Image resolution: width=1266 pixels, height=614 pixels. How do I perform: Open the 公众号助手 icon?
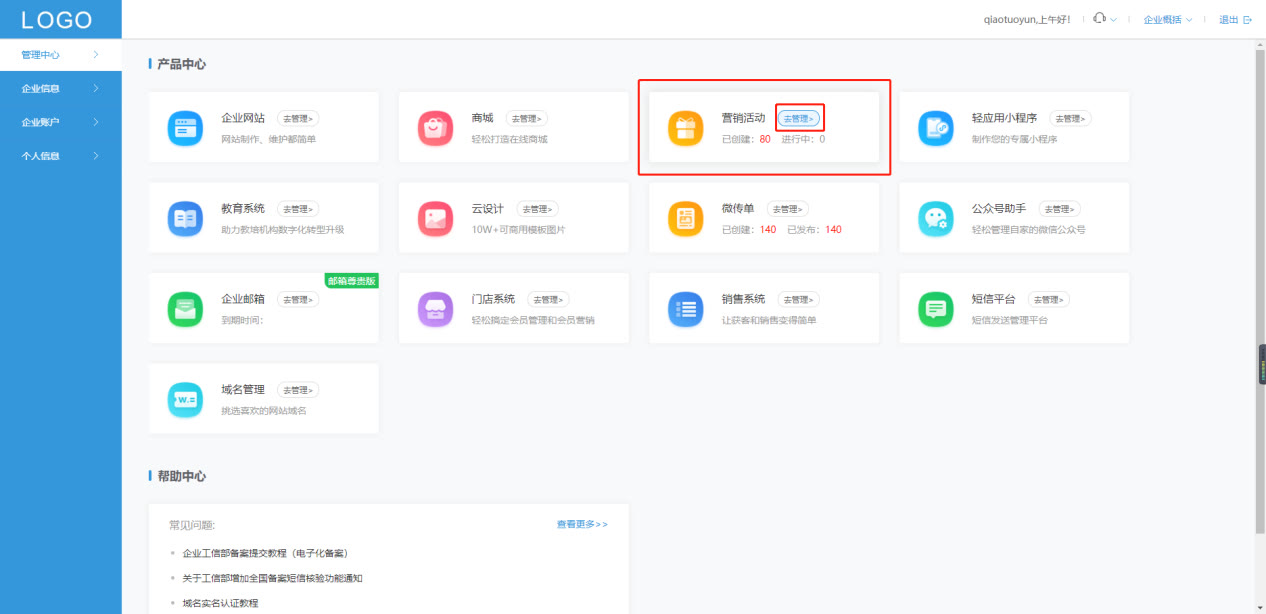coord(935,218)
